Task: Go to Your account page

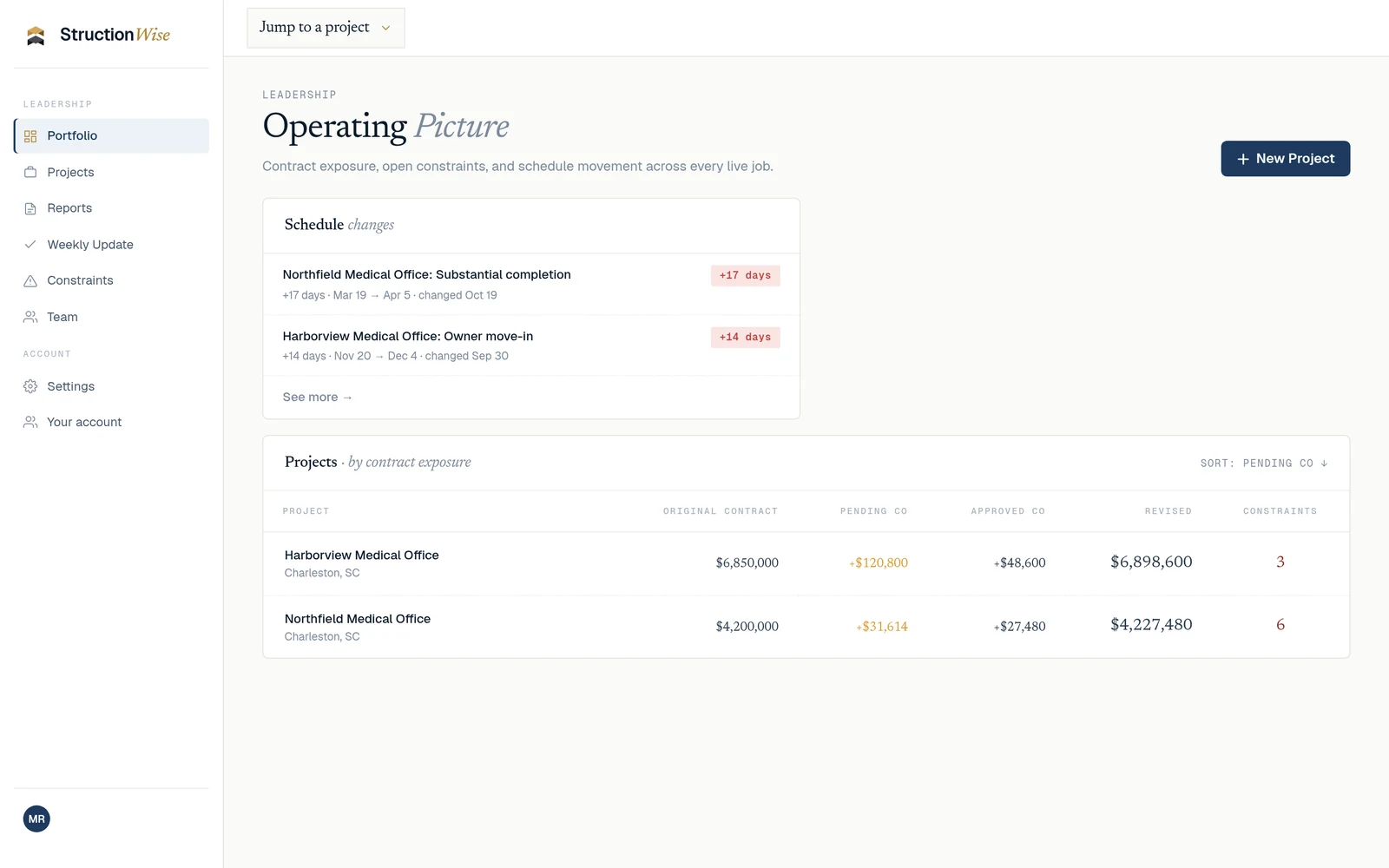Action: [112, 422]
